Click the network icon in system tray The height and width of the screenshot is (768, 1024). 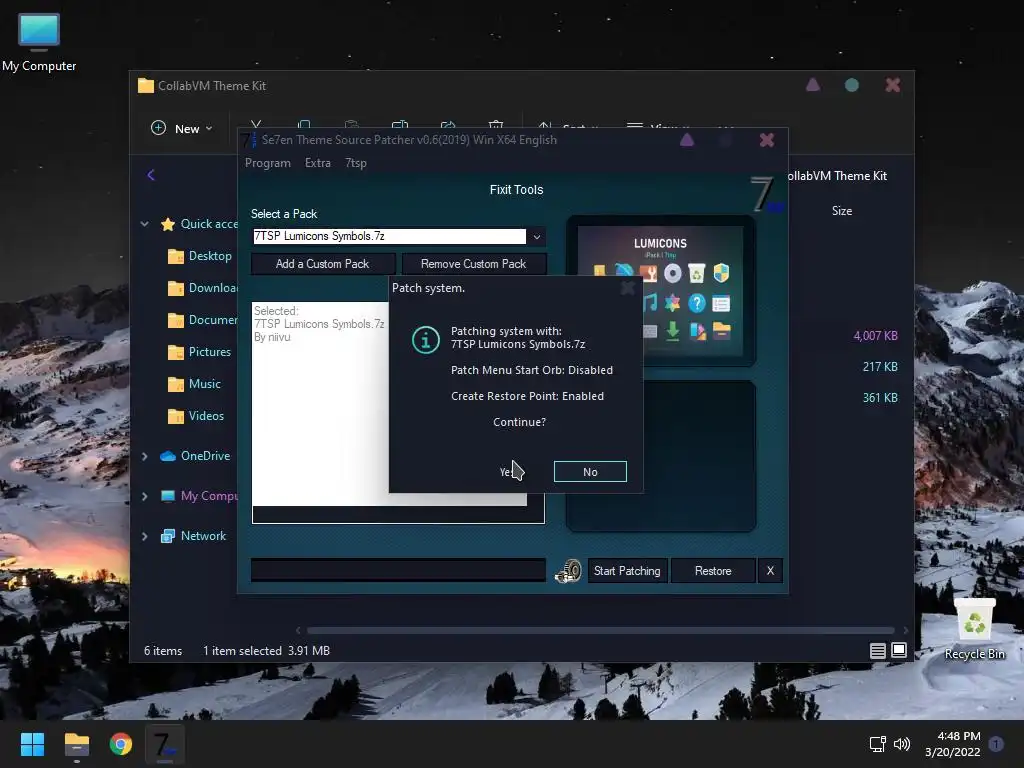[877, 744]
